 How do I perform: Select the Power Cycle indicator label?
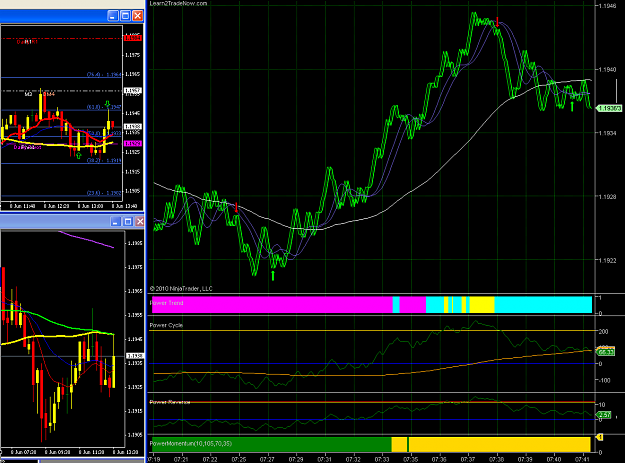[x=166, y=325]
